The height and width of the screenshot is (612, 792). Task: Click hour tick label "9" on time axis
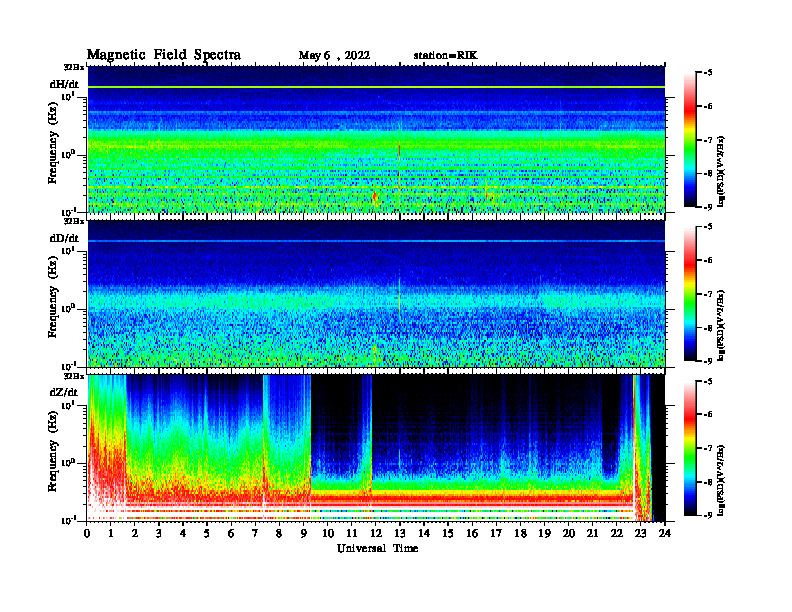coord(304,533)
